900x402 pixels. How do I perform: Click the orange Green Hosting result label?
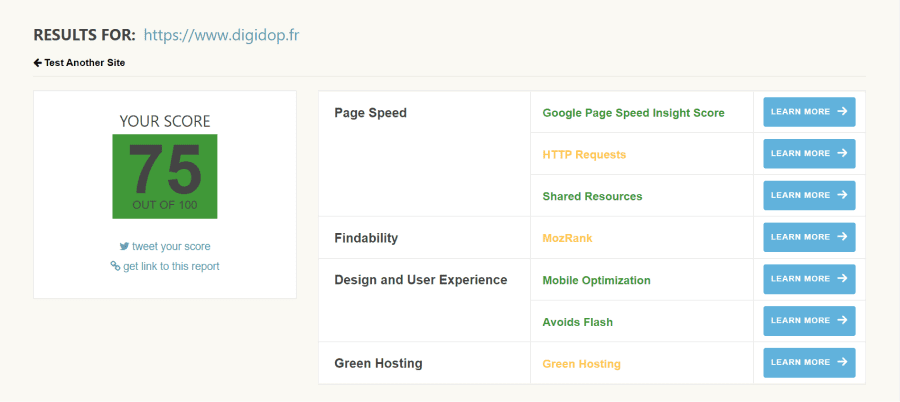[x=581, y=364]
